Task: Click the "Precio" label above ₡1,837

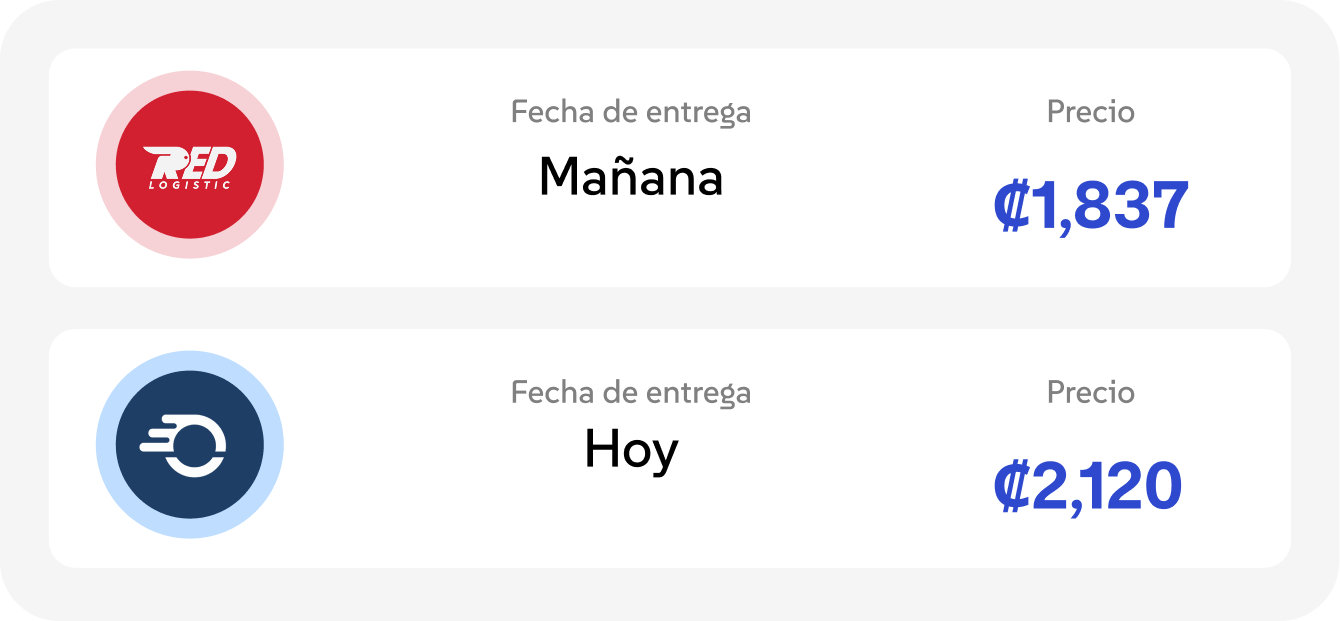Action: [1090, 112]
